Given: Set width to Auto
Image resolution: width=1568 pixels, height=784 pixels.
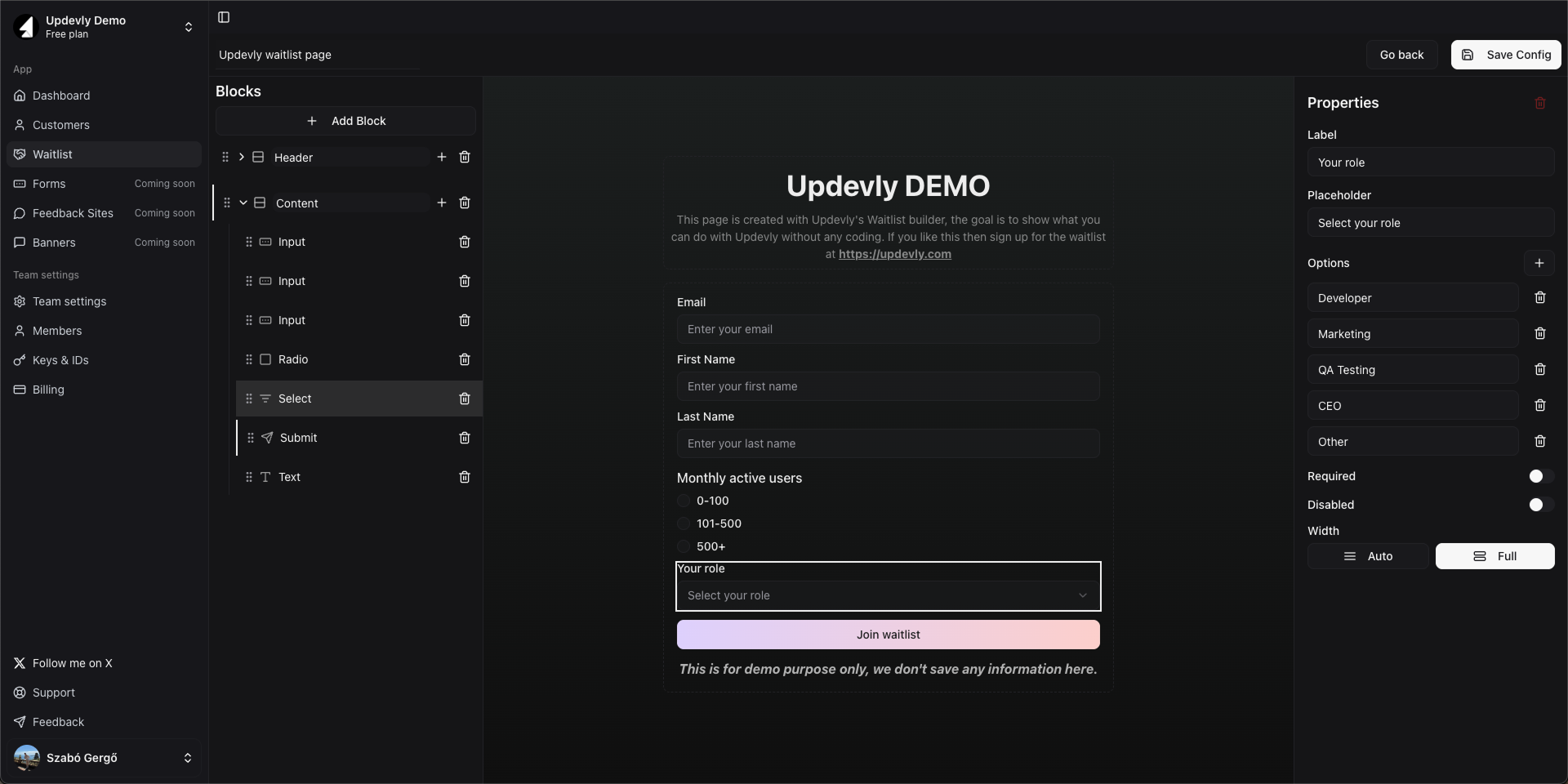Looking at the screenshot, I should click(1368, 556).
